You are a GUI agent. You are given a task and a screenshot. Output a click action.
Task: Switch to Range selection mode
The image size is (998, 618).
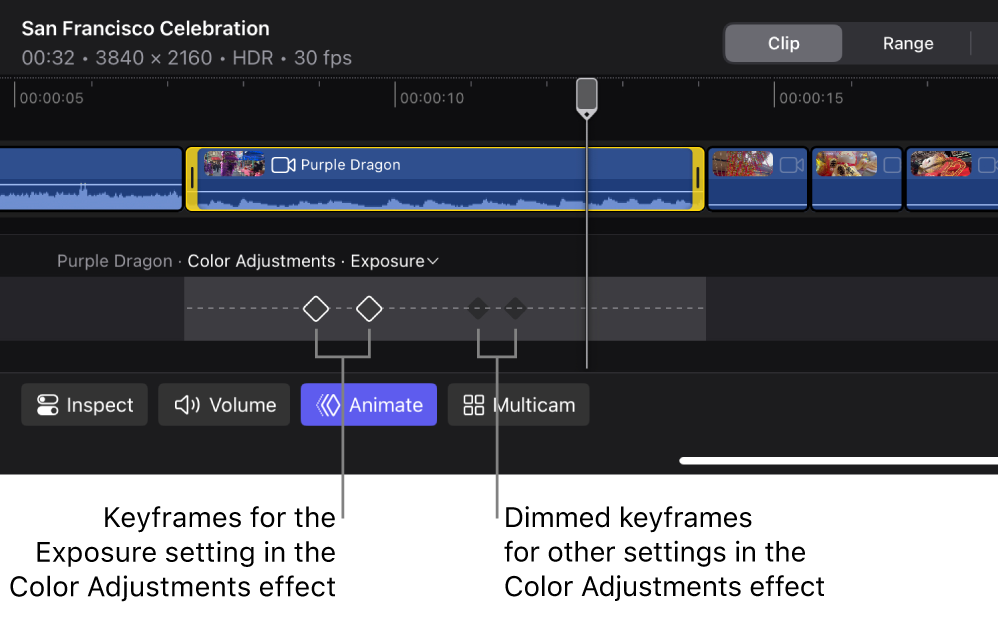click(907, 43)
